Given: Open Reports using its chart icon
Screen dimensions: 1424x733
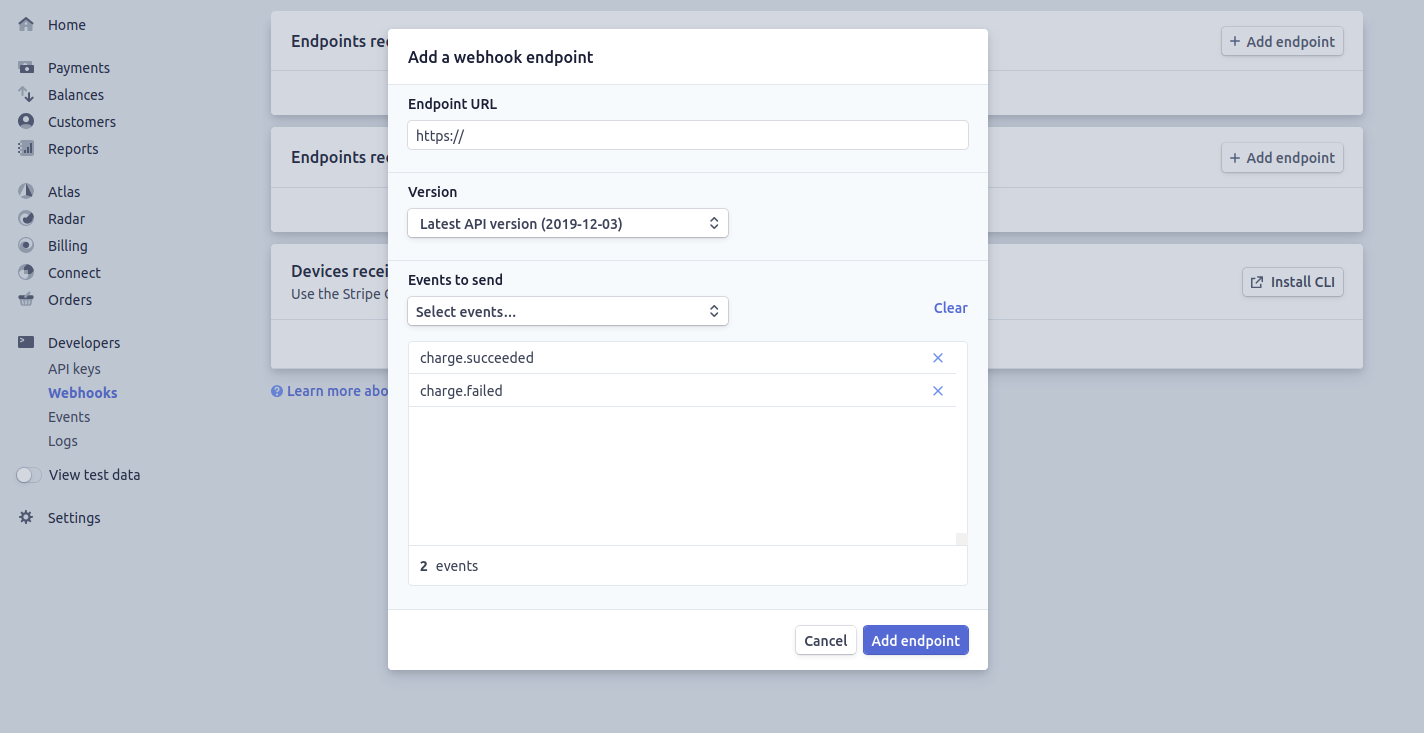Looking at the screenshot, I should [x=26, y=149].
